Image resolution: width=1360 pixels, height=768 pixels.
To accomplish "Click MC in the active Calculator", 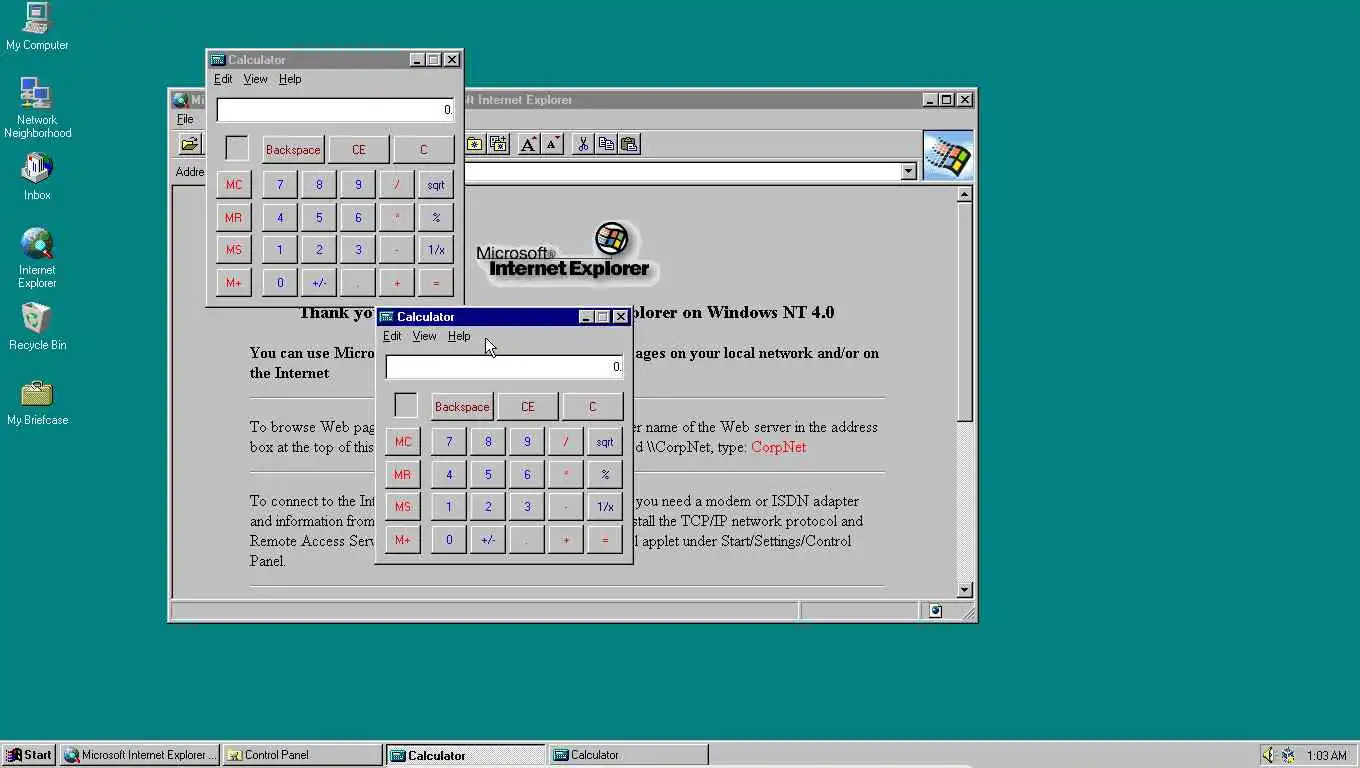I will click(x=403, y=441).
